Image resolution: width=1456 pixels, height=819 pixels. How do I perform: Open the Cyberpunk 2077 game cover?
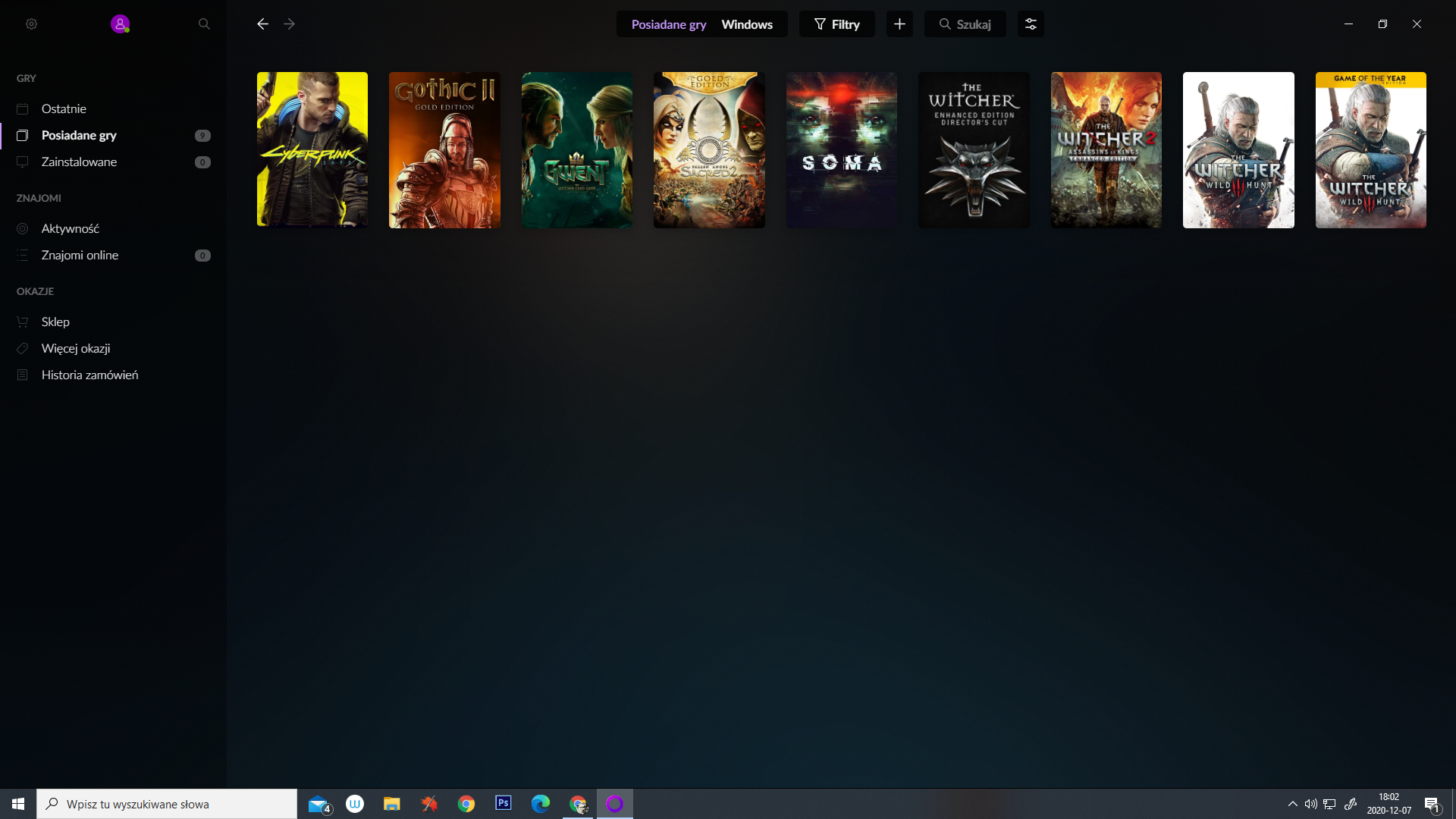pyautogui.click(x=312, y=150)
